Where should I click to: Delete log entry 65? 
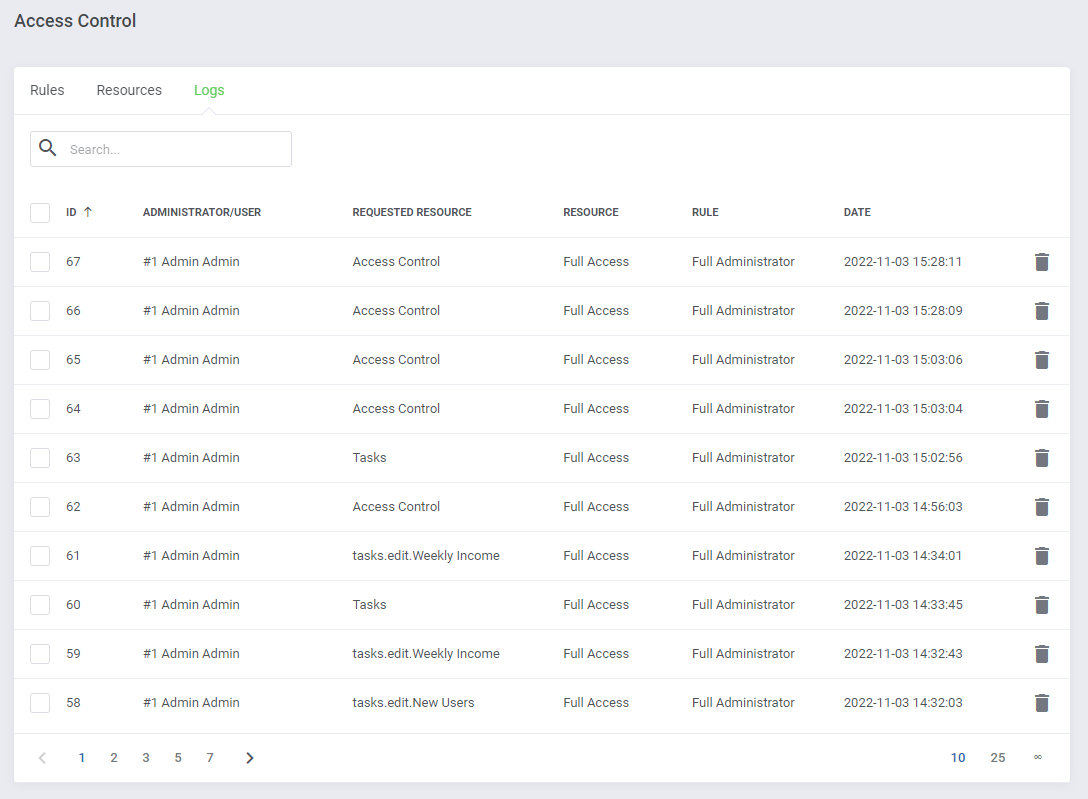coord(1042,360)
